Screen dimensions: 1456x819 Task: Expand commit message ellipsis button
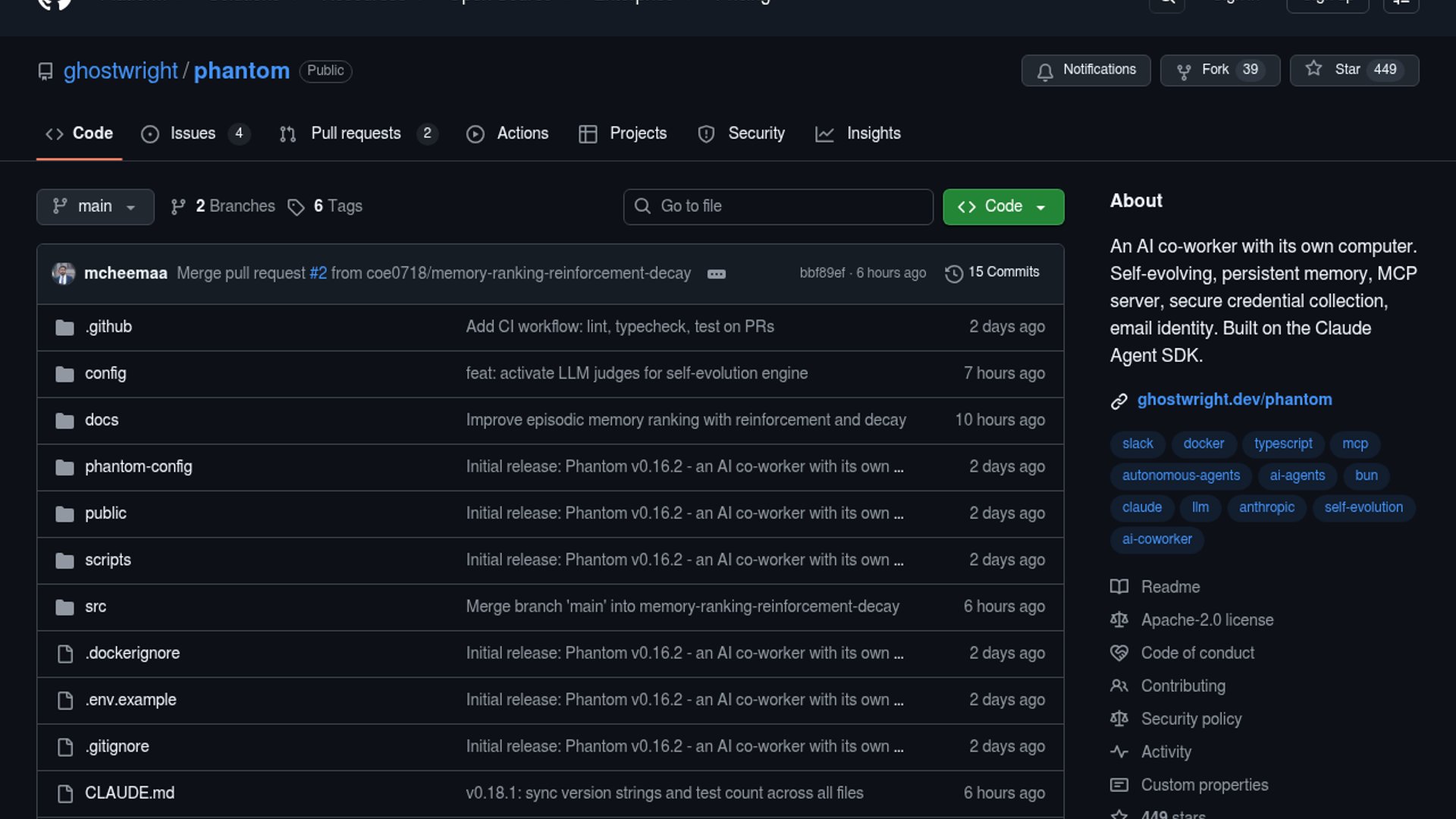[716, 274]
